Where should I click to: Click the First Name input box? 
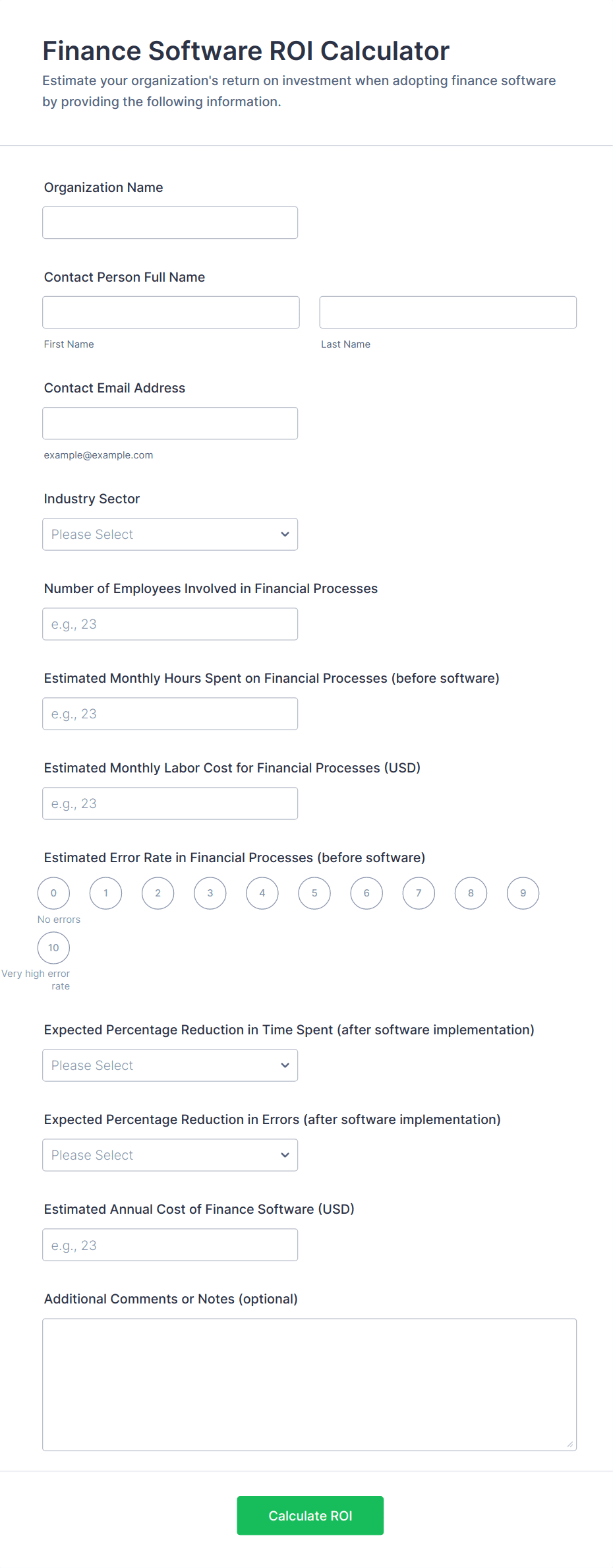pos(171,313)
